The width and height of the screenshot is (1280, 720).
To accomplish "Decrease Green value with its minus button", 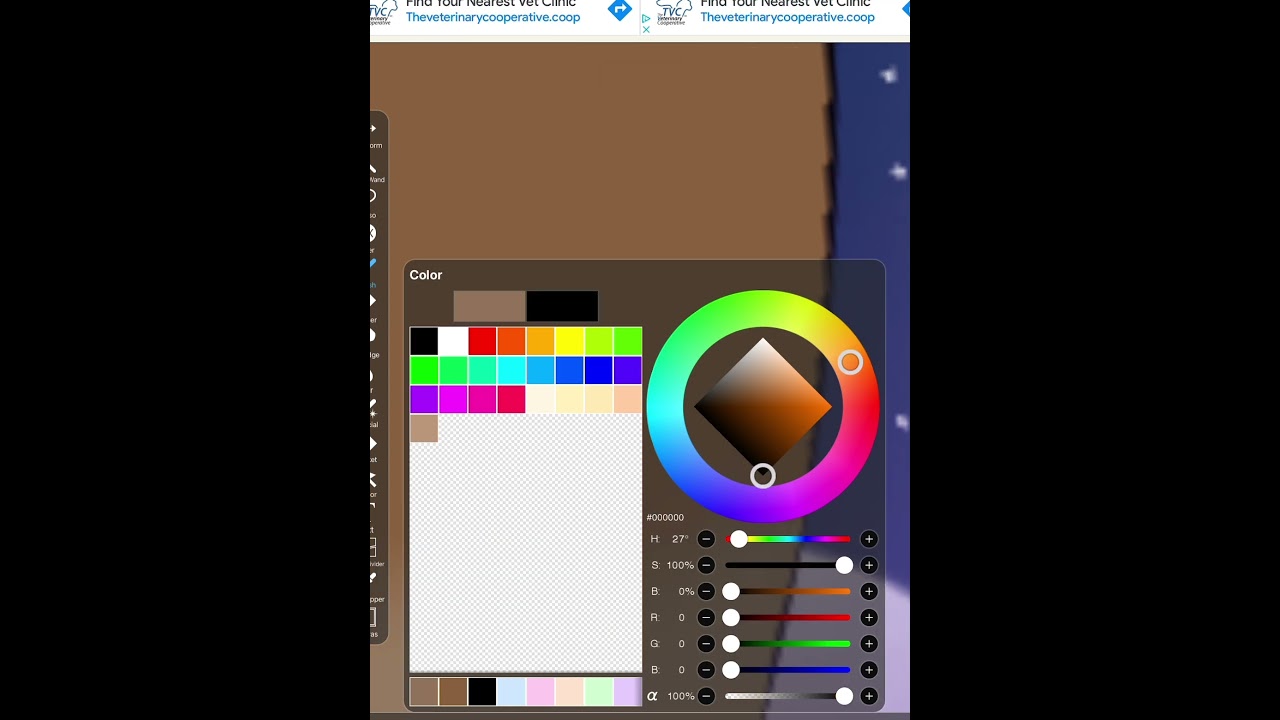I will [706, 644].
